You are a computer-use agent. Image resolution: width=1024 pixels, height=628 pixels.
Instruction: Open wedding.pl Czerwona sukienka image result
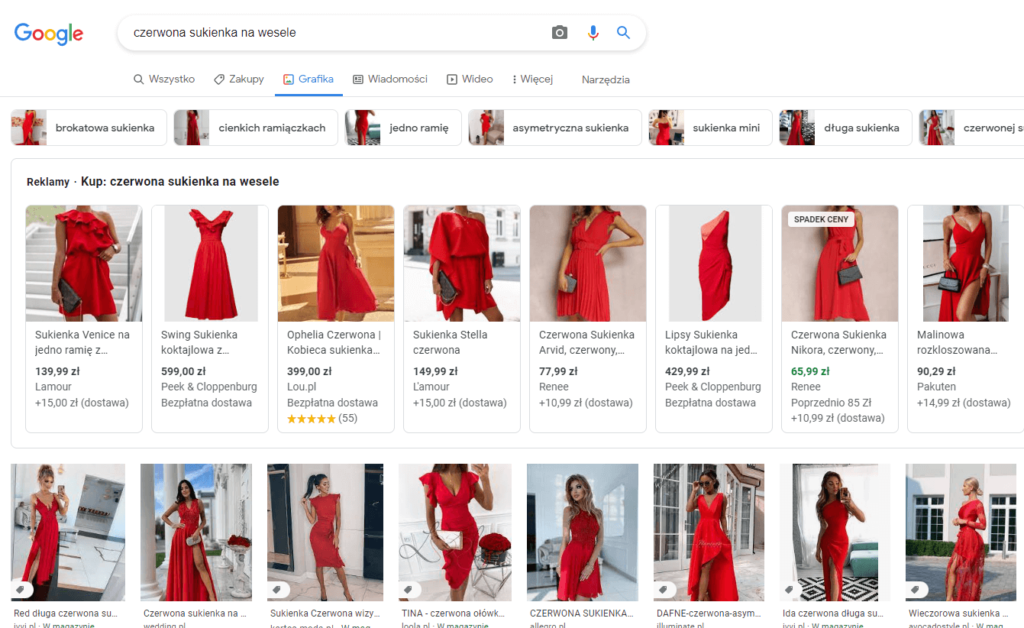196,532
